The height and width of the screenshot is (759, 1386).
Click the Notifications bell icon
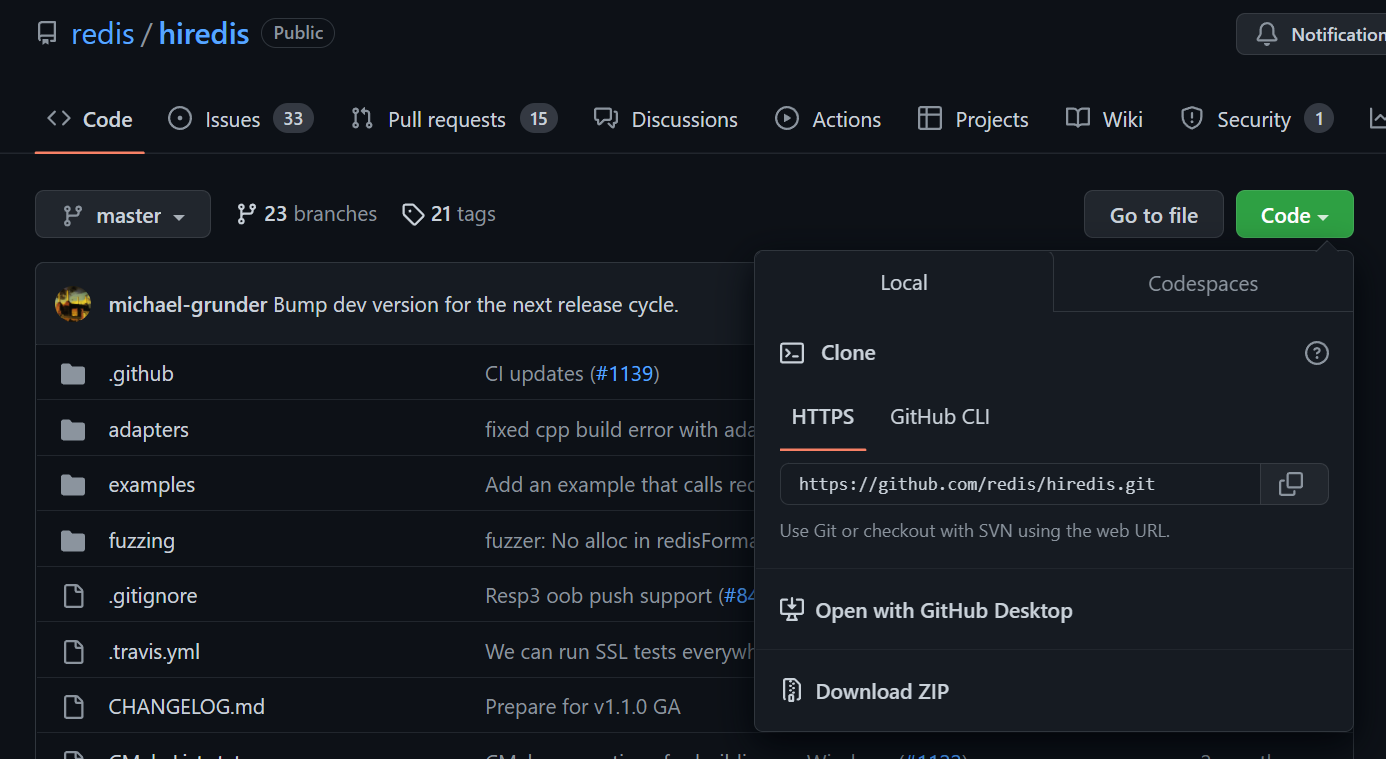pyautogui.click(x=1267, y=35)
